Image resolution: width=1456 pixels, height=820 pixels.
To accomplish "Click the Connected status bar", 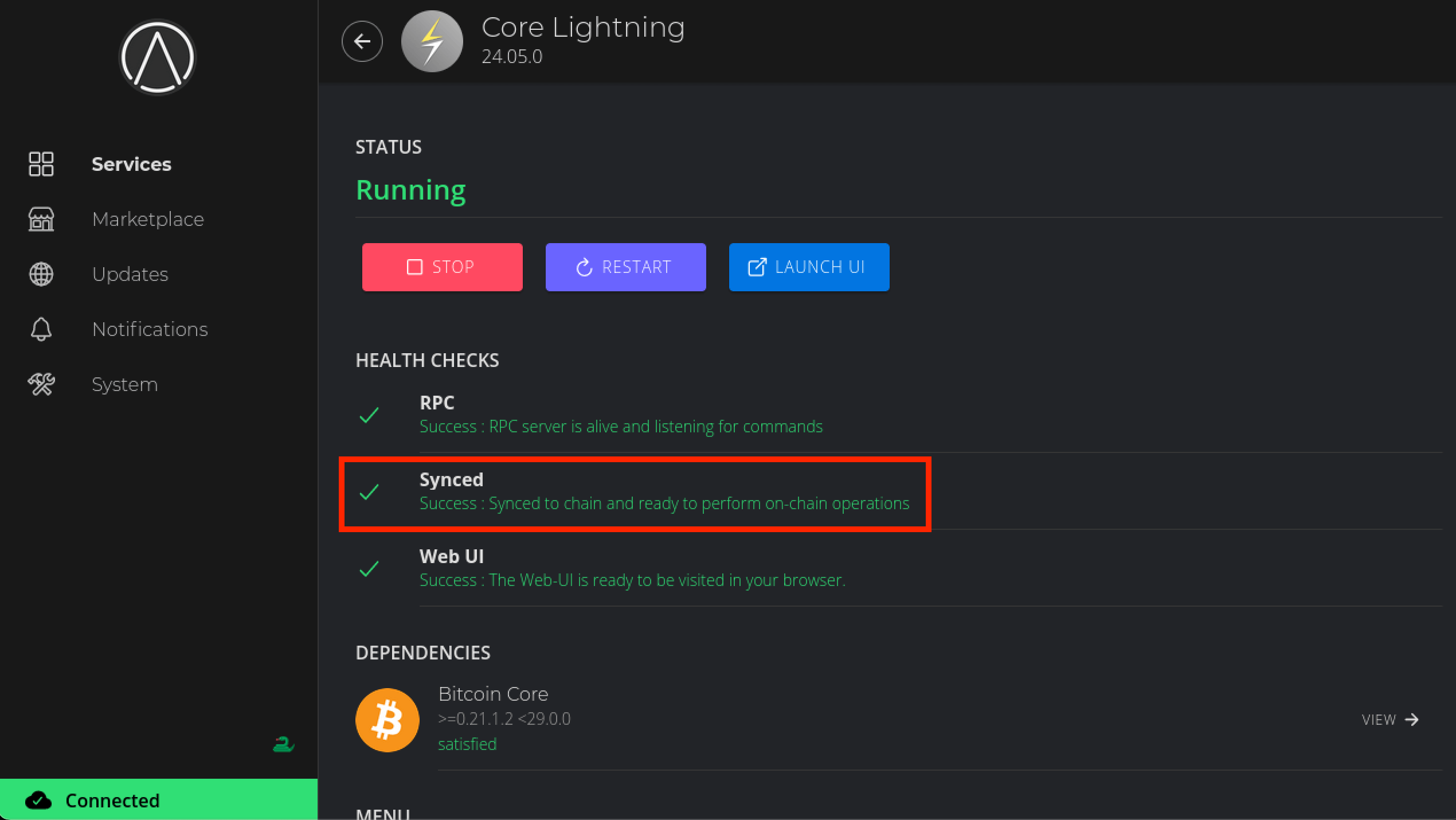I will point(159,800).
